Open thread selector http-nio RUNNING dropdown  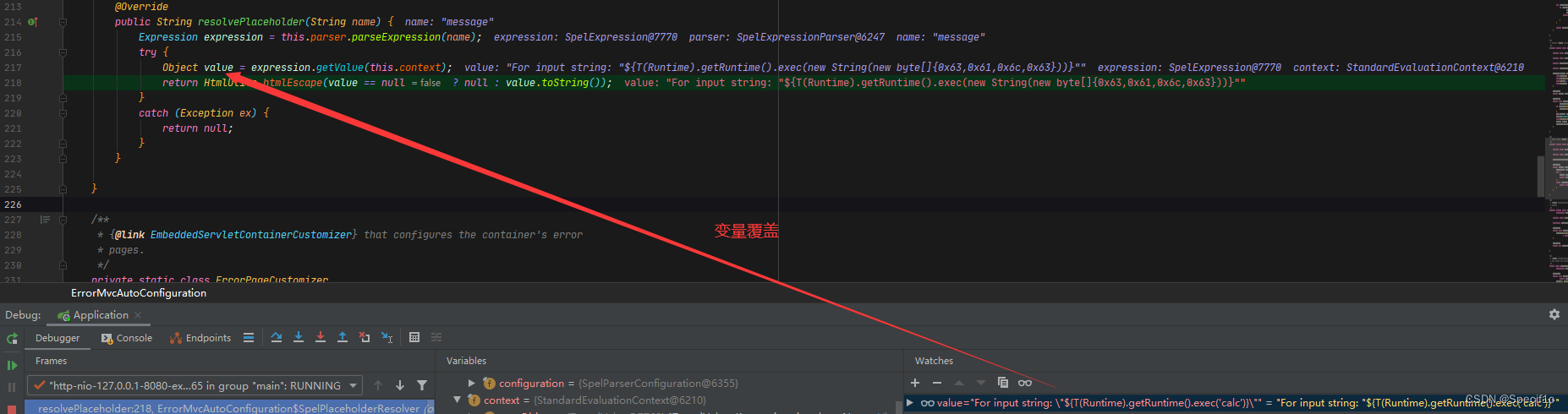pos(195,385)
